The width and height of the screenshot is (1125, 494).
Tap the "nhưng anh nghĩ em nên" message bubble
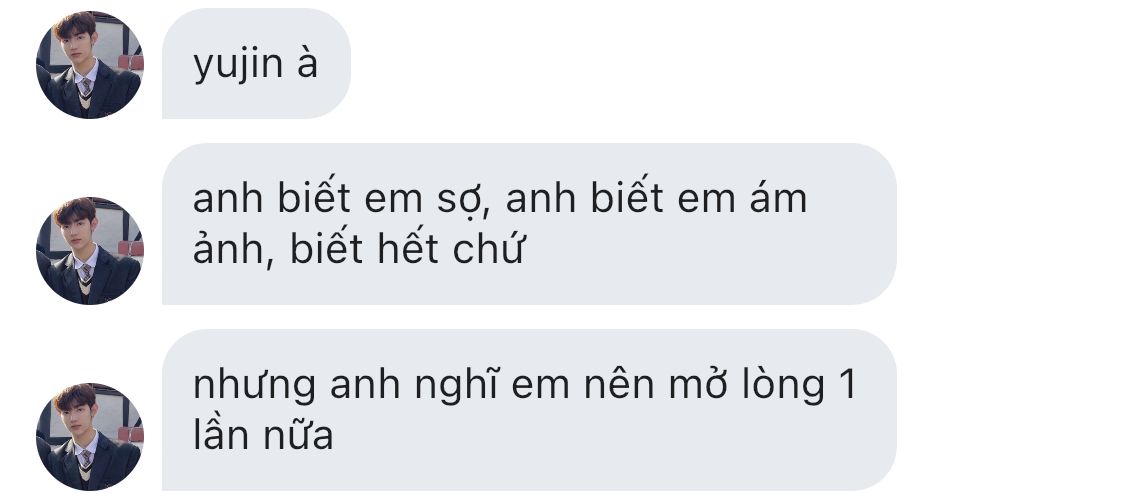pos(529,409)
